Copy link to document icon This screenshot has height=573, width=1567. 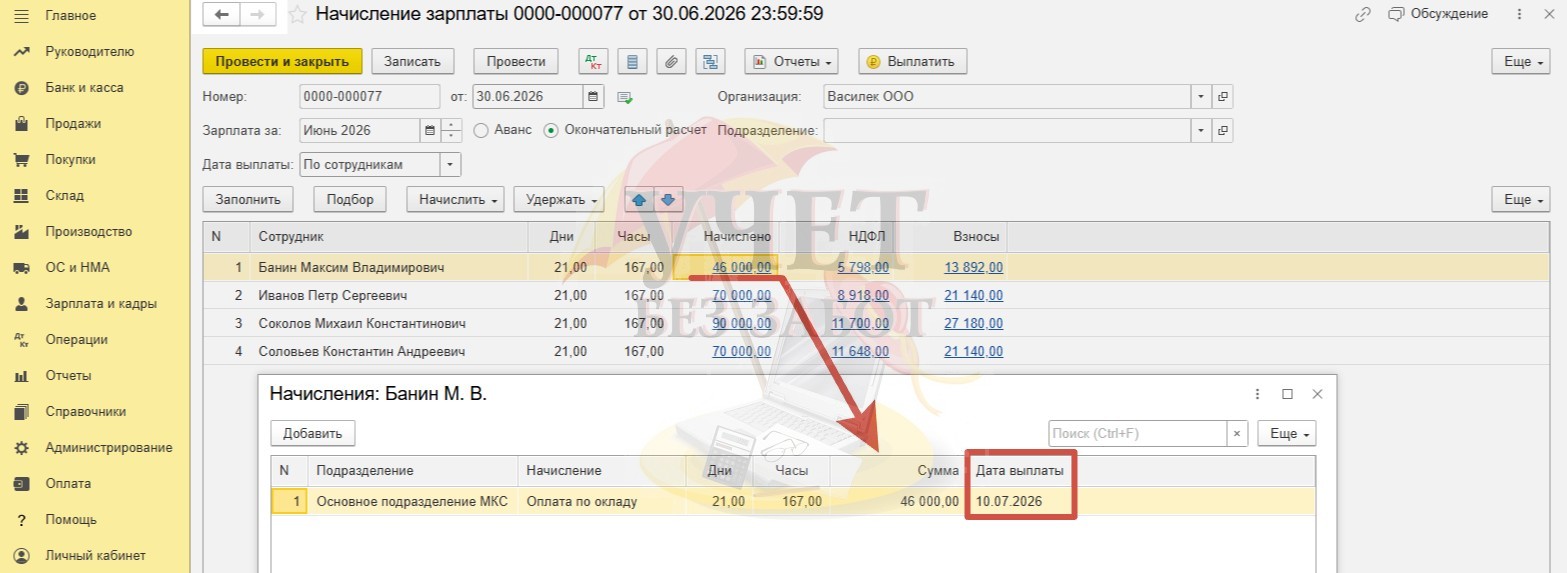point(1361,14)
